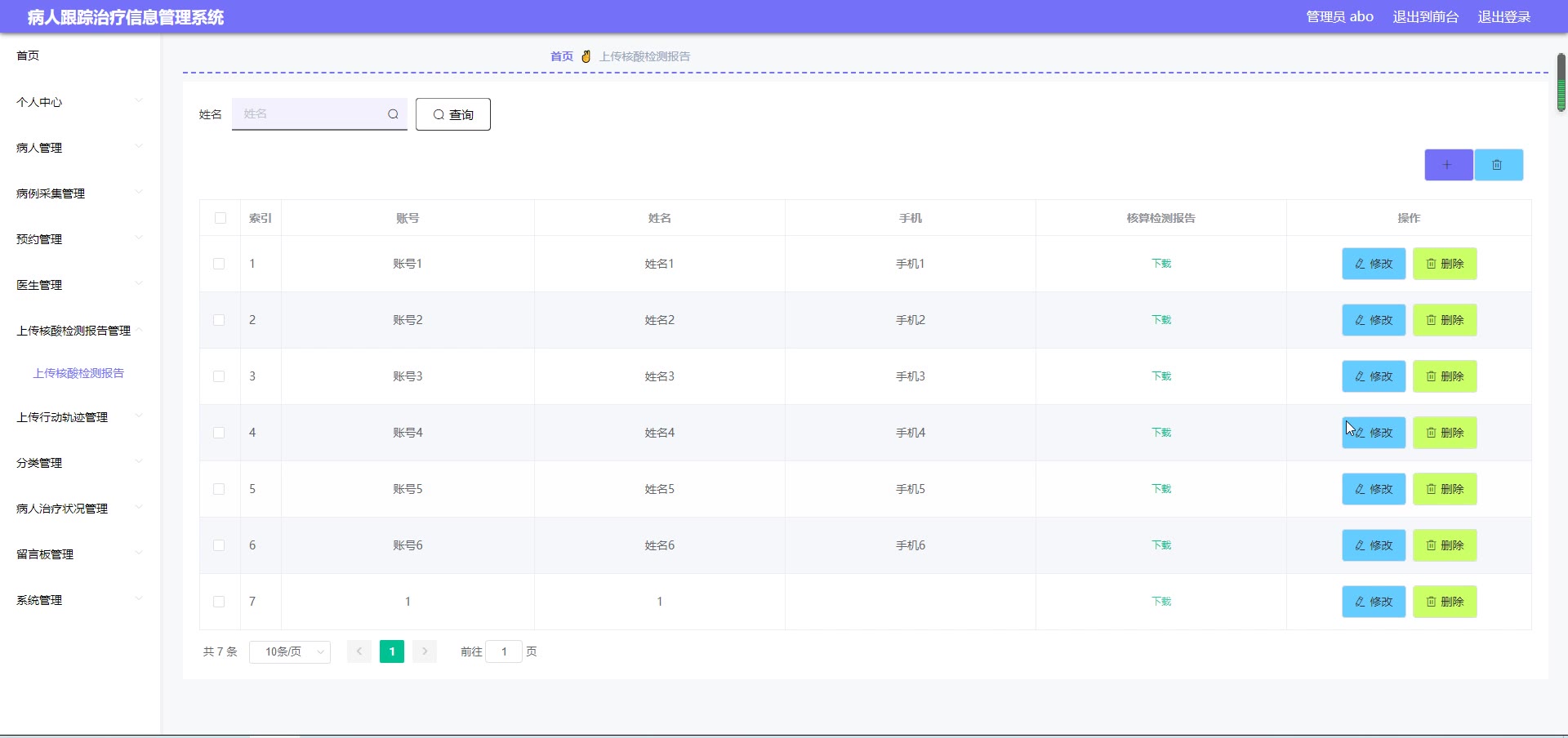Click the 首页 breadcrumb link
The height and width of the screenshot is (738, 1568).
coord(562,56)
